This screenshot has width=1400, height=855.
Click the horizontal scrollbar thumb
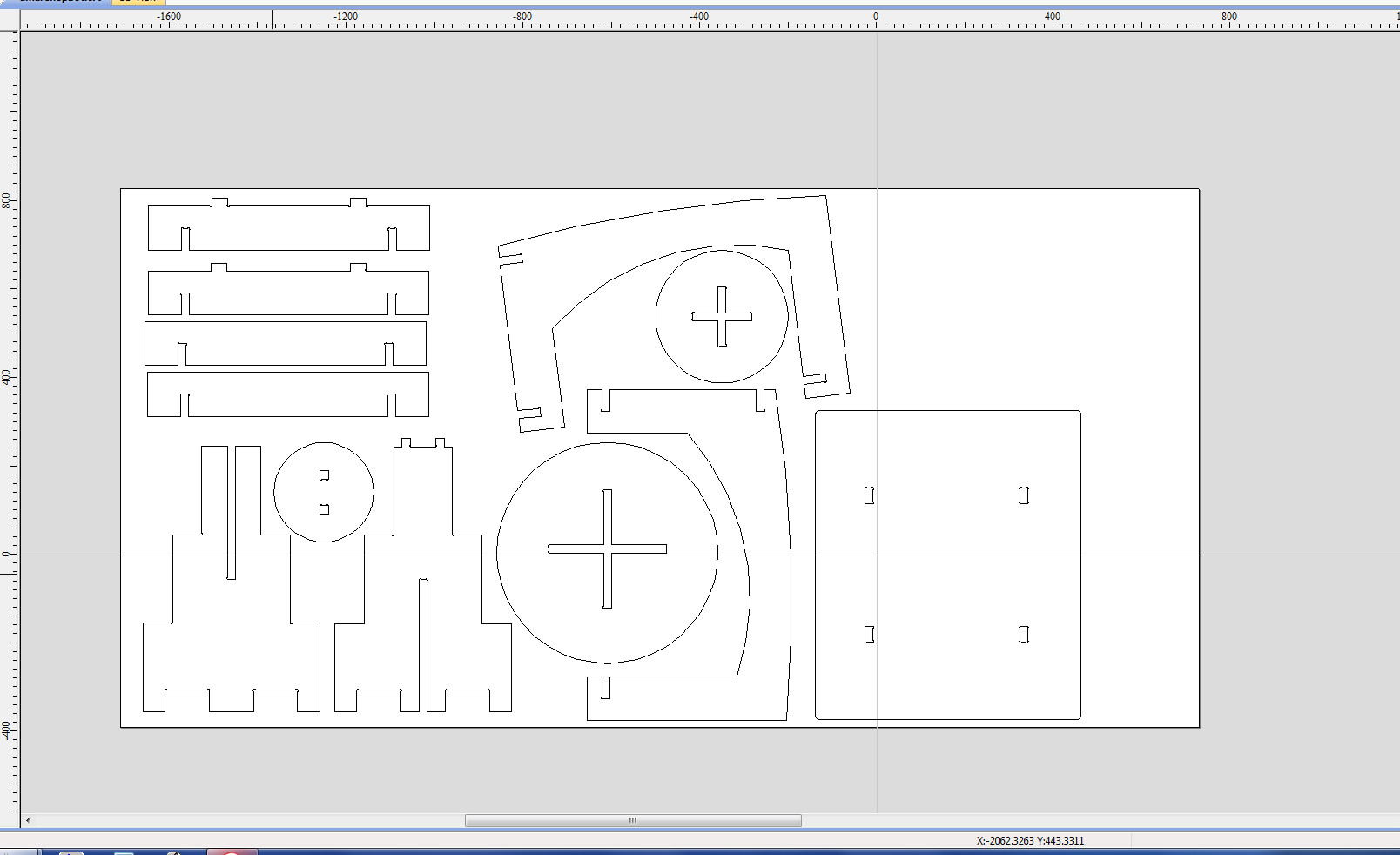(x=633, y=820)
